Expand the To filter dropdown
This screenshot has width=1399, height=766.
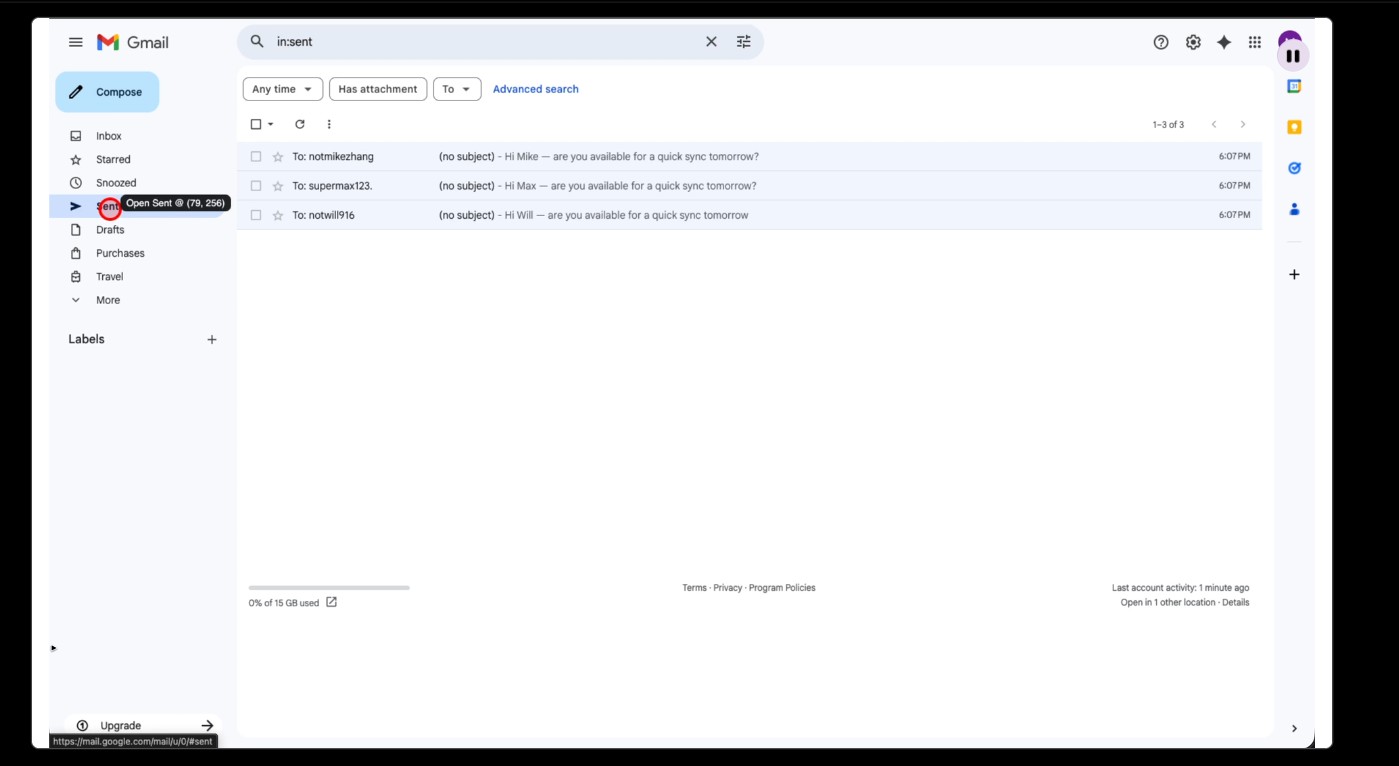point(456,89)
